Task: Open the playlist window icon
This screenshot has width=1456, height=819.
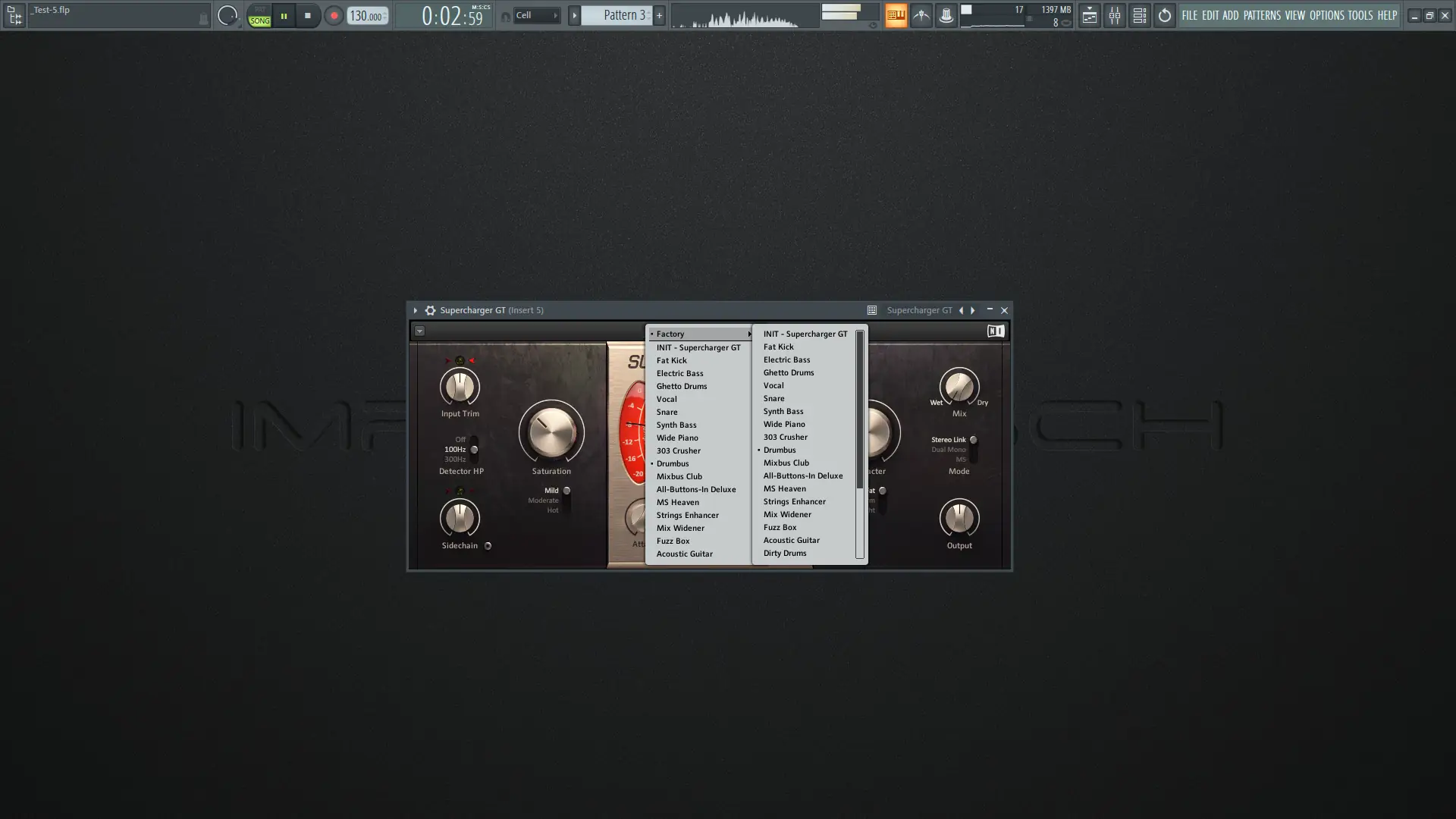Action: (1089, 15)
